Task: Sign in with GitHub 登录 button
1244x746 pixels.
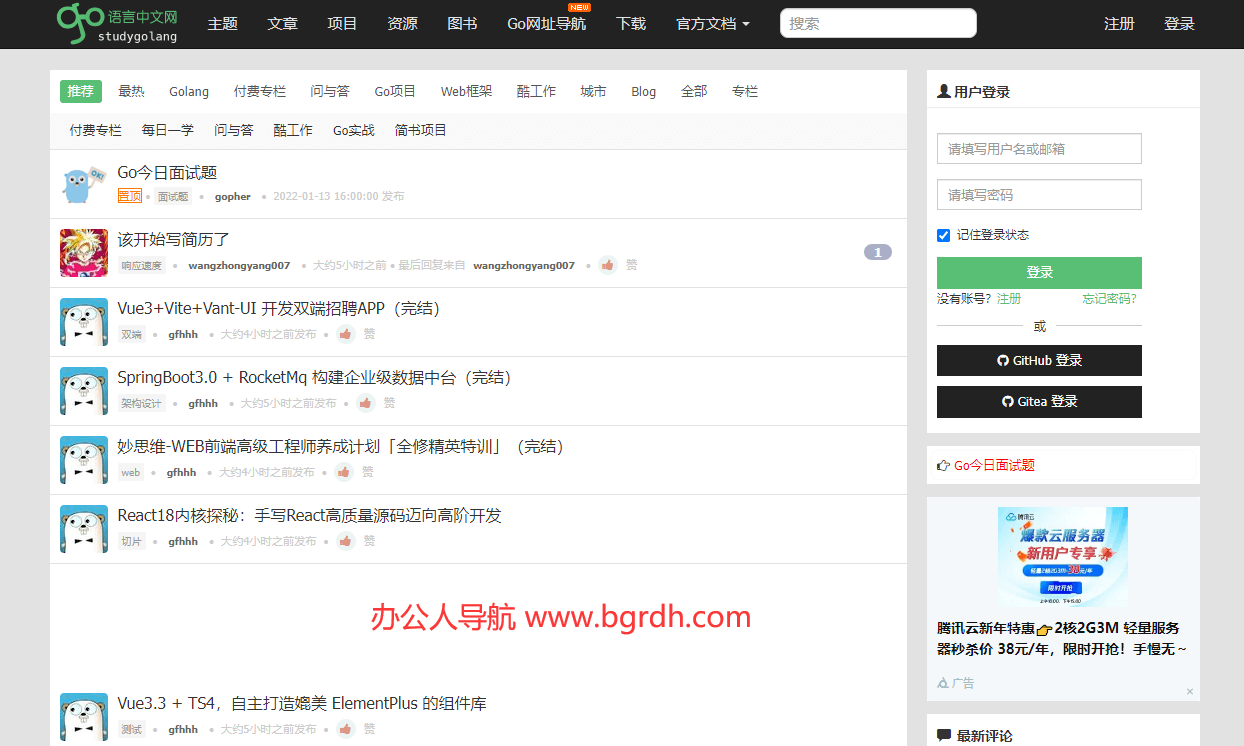Action: 1039,360
